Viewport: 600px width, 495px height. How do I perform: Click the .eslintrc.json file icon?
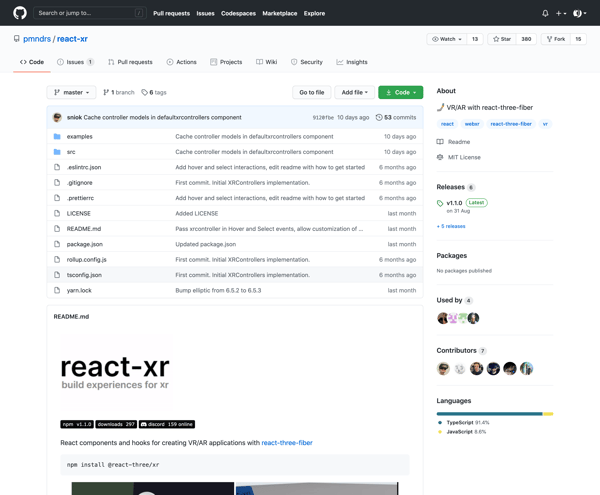(x=57, y=167)
